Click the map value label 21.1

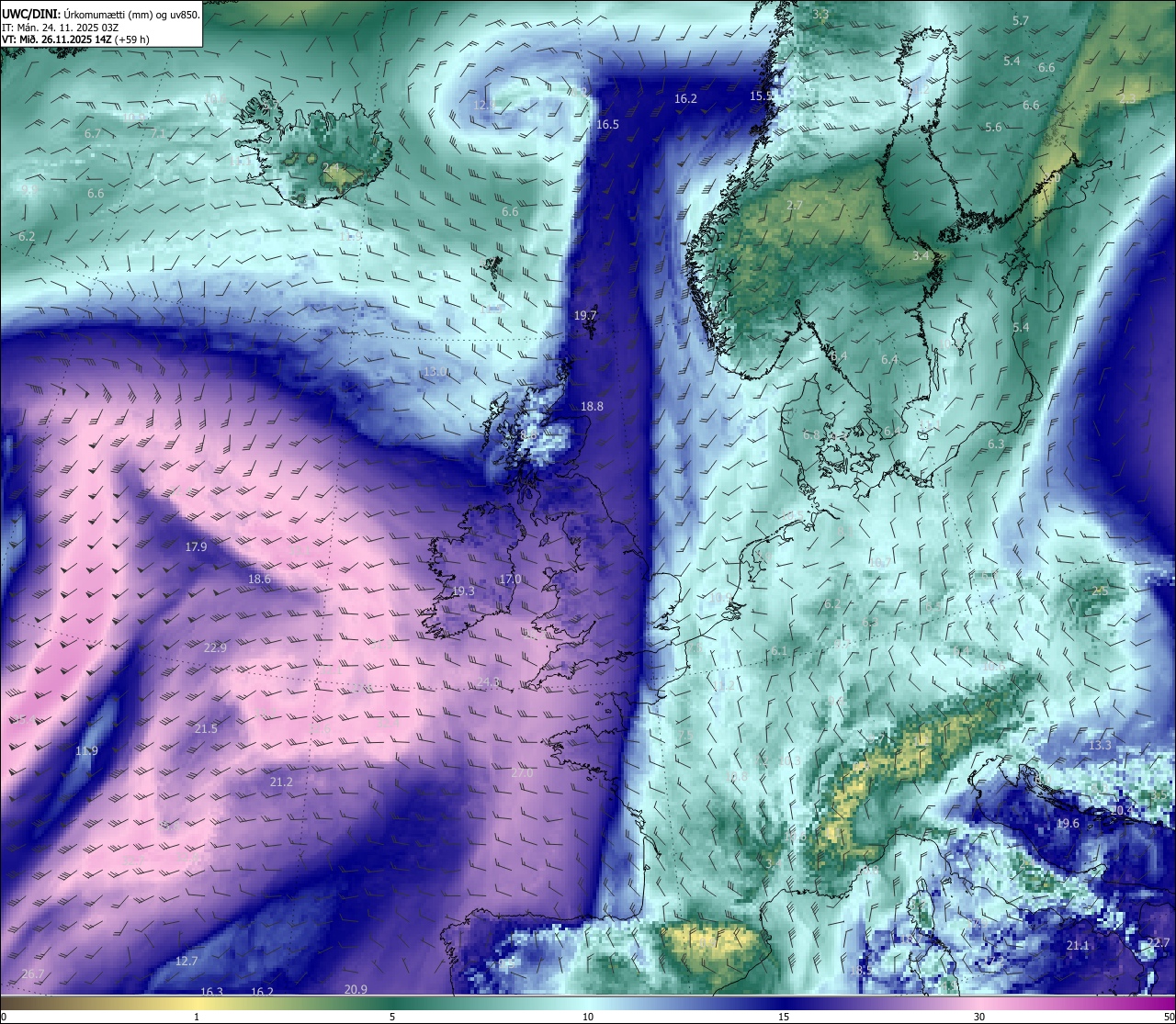point(1078,946)
